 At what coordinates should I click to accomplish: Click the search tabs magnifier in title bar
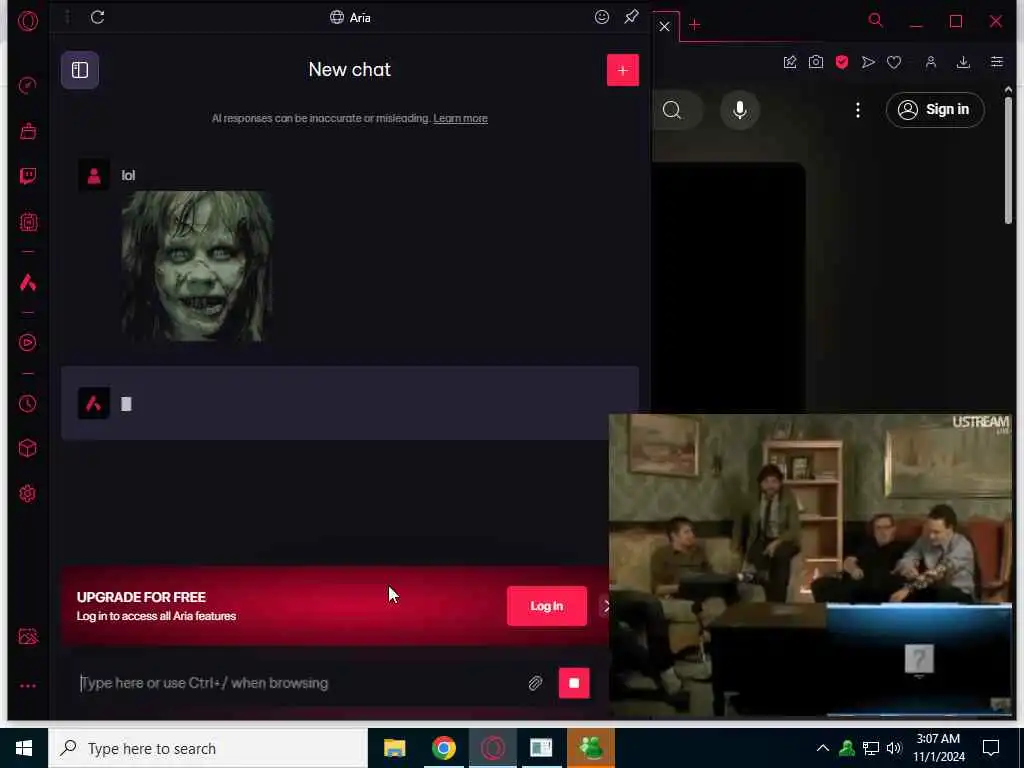876,20
